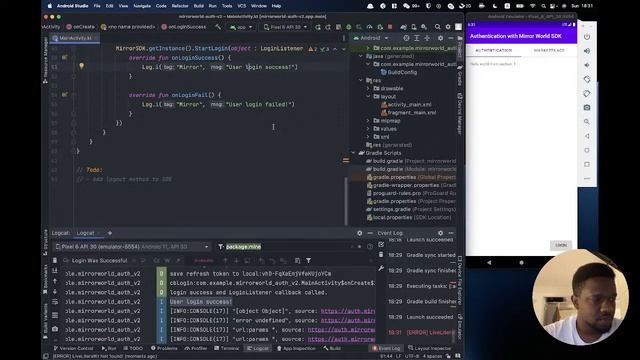Screen dimensions: 640x360
Task: Collapse the layout folder in project tree
Action: pos(368,97)
